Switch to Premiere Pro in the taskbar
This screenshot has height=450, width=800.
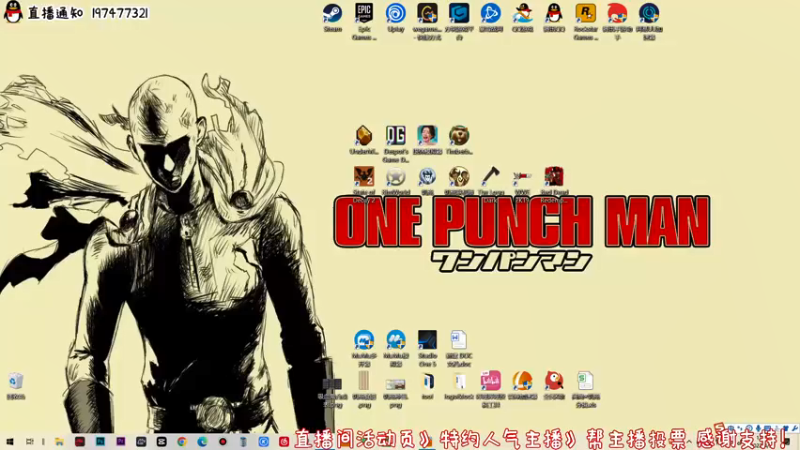(x=120, y=442)
